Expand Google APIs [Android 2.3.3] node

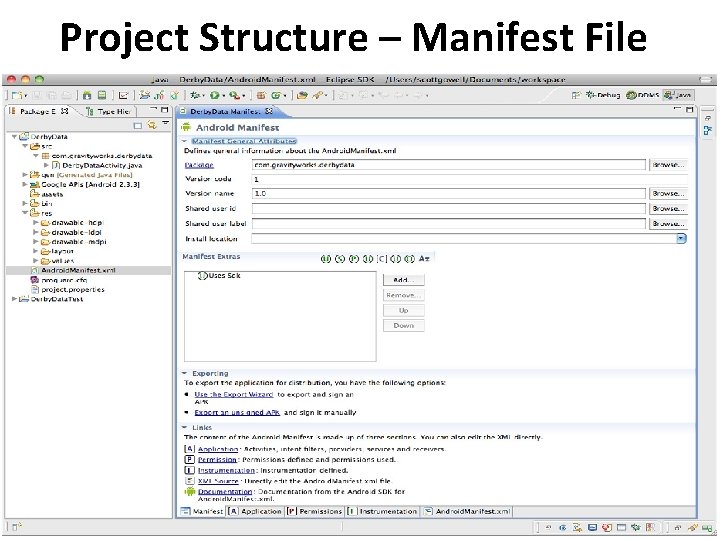click(25, 185)
